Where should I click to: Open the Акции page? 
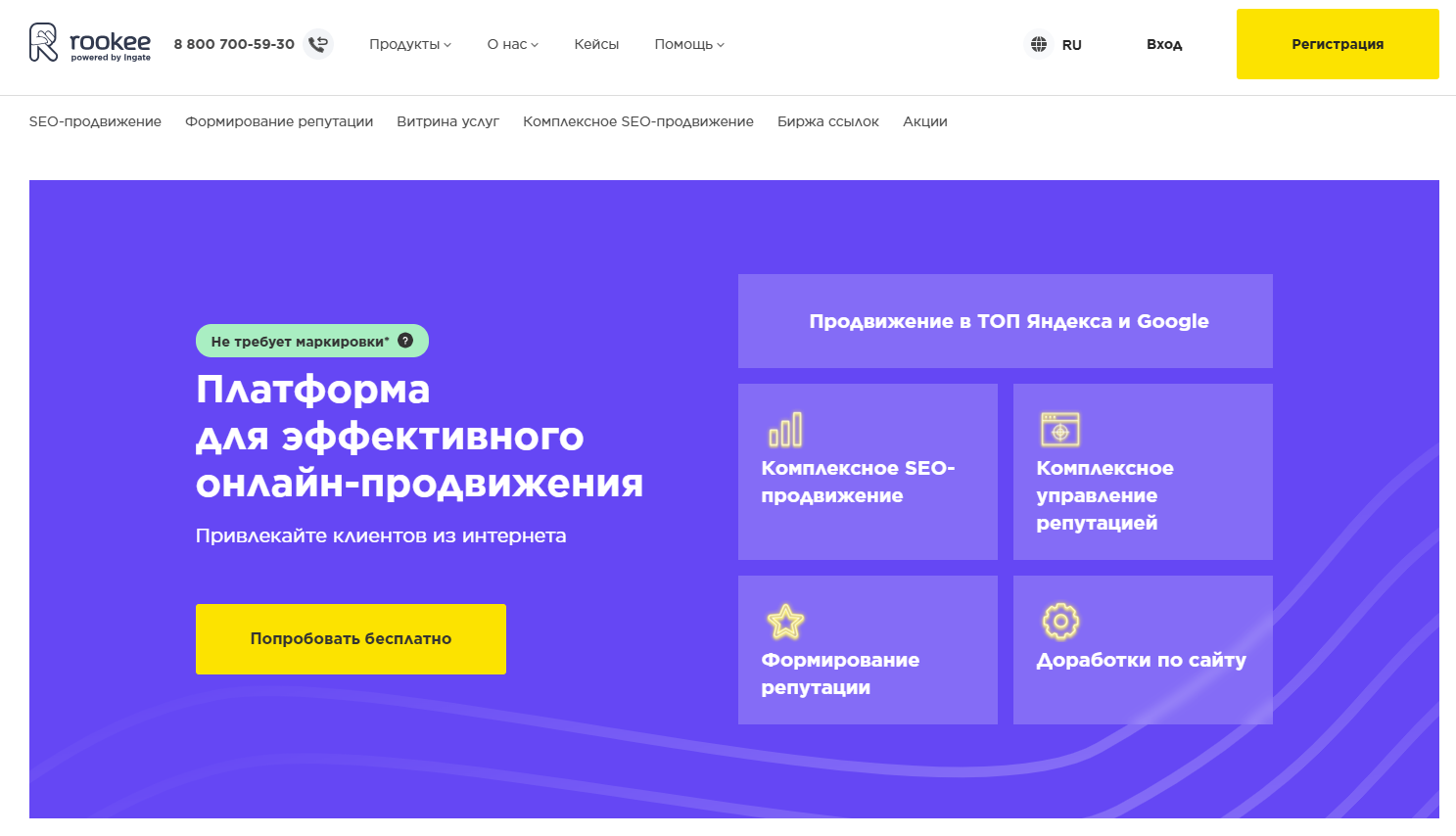click(925, 121)
